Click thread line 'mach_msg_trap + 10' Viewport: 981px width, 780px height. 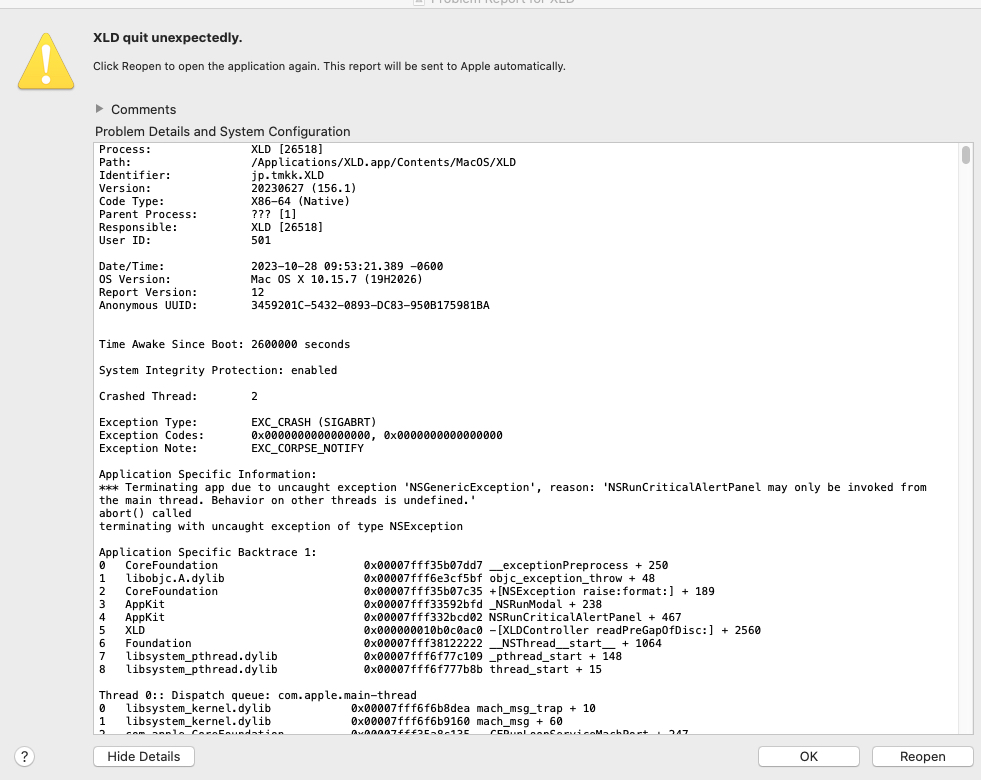click(347, 709)
